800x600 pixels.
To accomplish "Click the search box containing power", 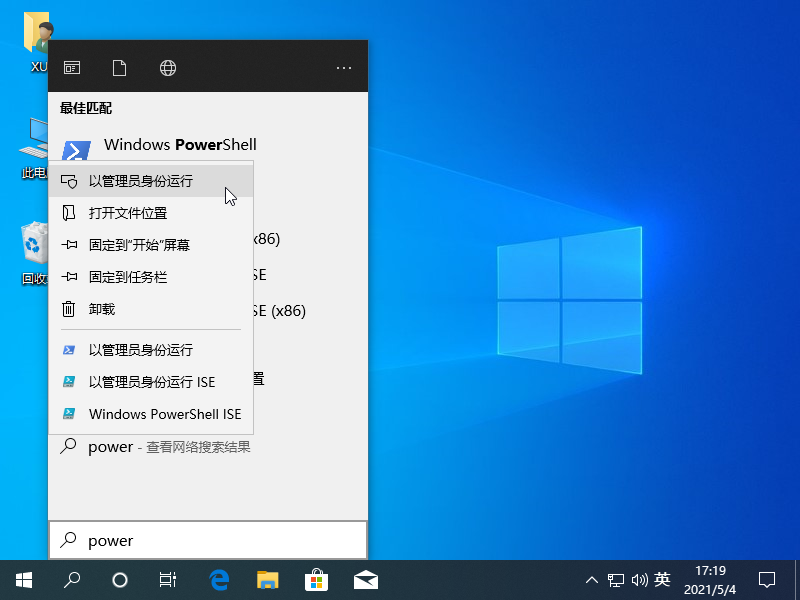I will click(x=208, y=540).
